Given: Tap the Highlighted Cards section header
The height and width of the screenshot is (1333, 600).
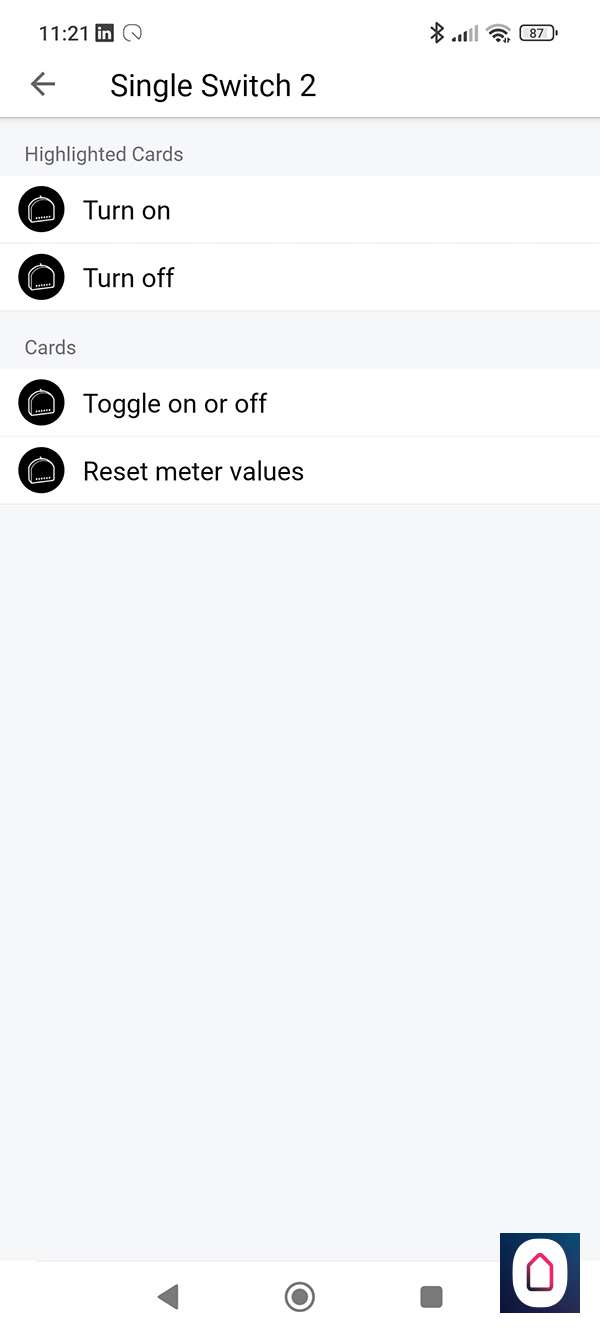Looking at the screenshot, I should [104, 154].
